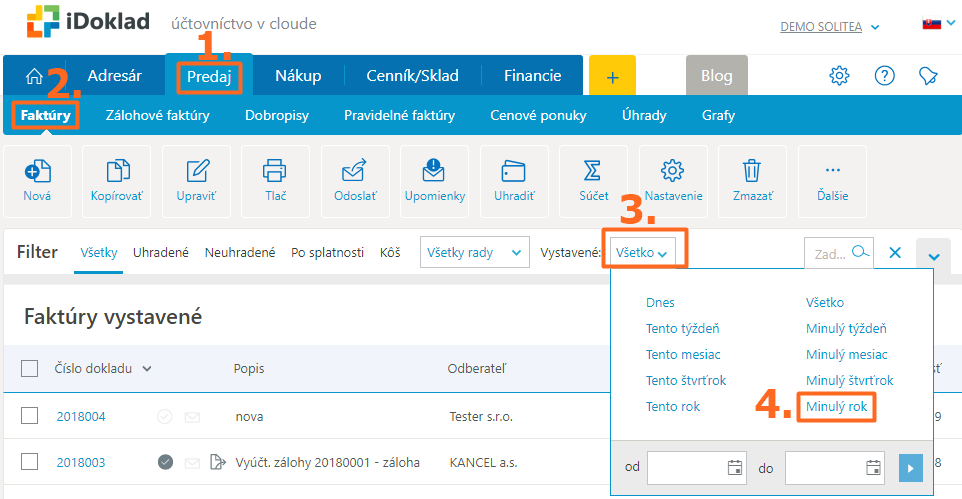962x499 pixels.
Task: Open the Všetky rady dropdown
Action: pyautogui.click(x=474, y=253)
